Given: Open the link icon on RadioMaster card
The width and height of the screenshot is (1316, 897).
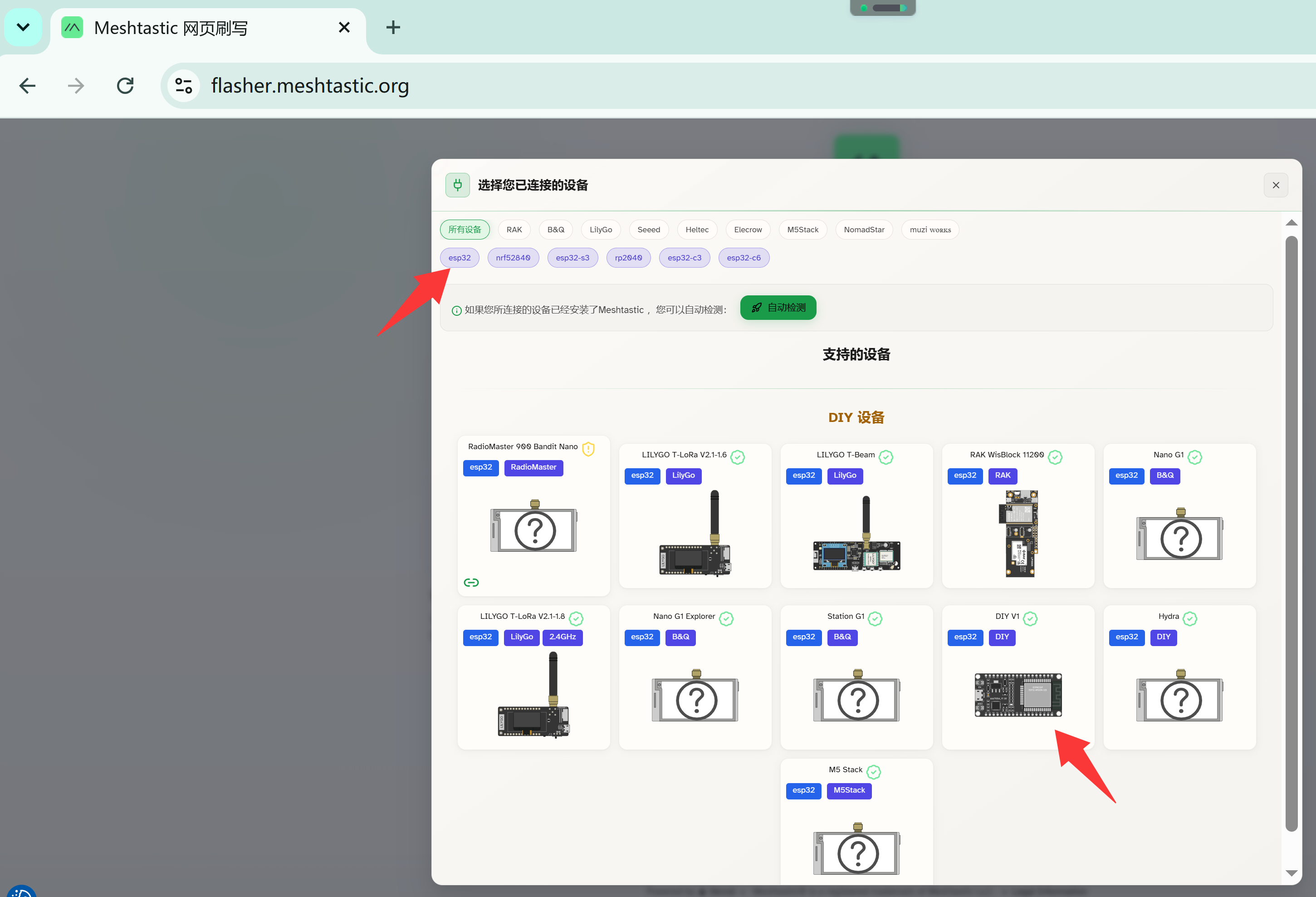Looking at the screenshot, I should [x=471, y=582].
